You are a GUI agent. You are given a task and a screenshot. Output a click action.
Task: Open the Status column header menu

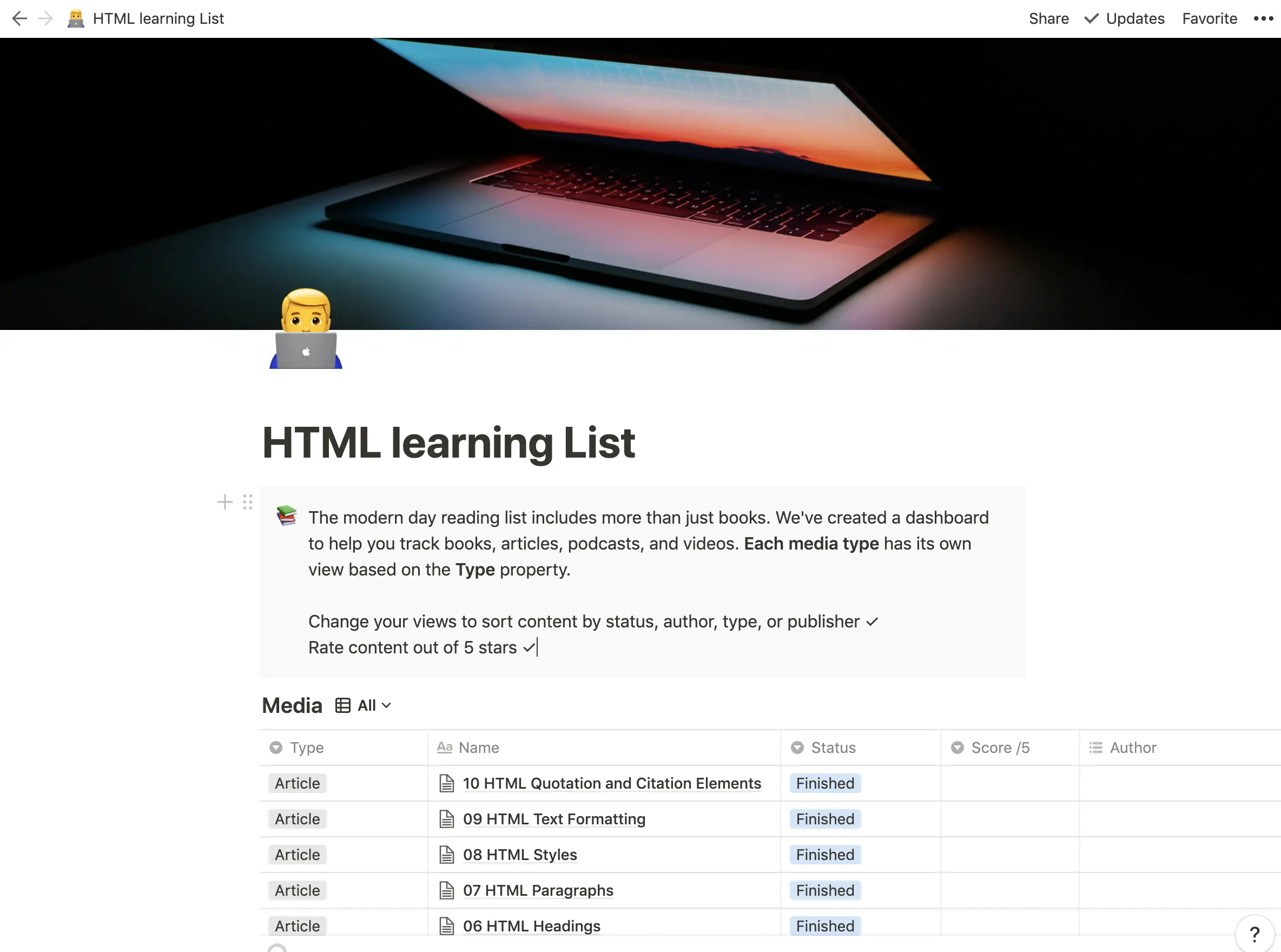(x=833, y=748)
